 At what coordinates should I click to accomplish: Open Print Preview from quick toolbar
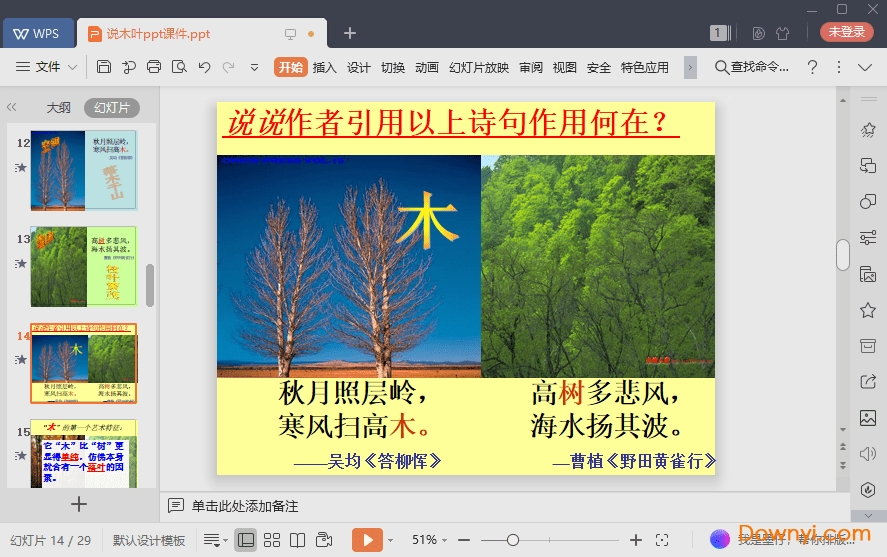(179, 67)
